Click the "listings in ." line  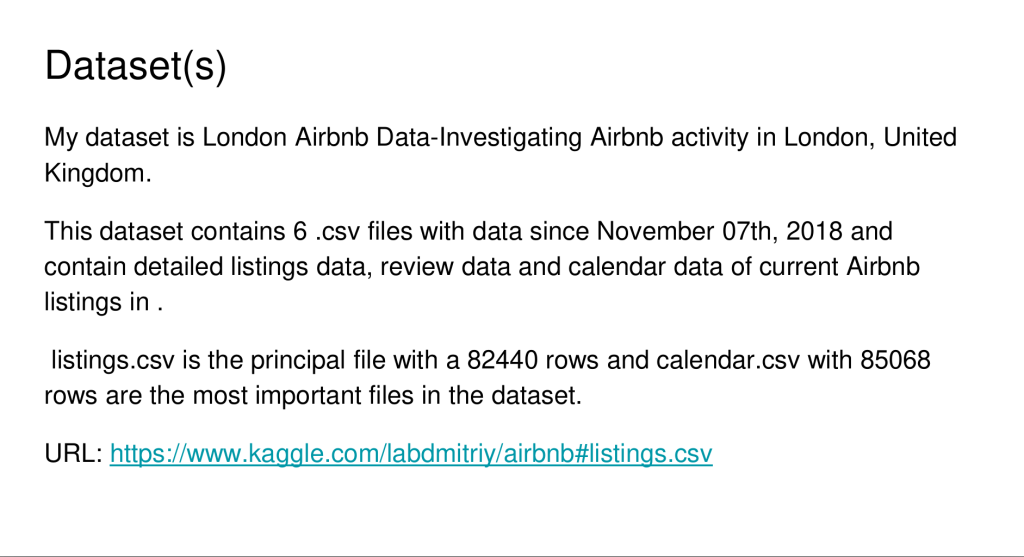[103, 302]
